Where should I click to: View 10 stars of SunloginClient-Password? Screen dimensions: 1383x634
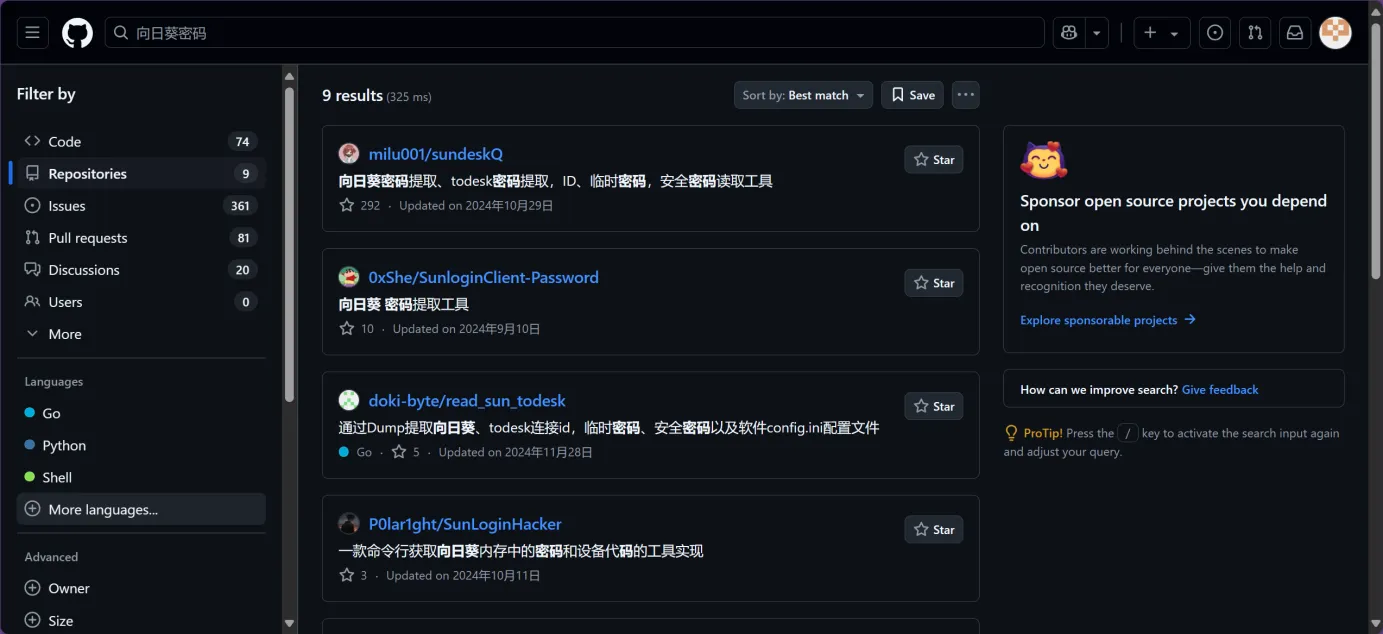click(357, 328)
